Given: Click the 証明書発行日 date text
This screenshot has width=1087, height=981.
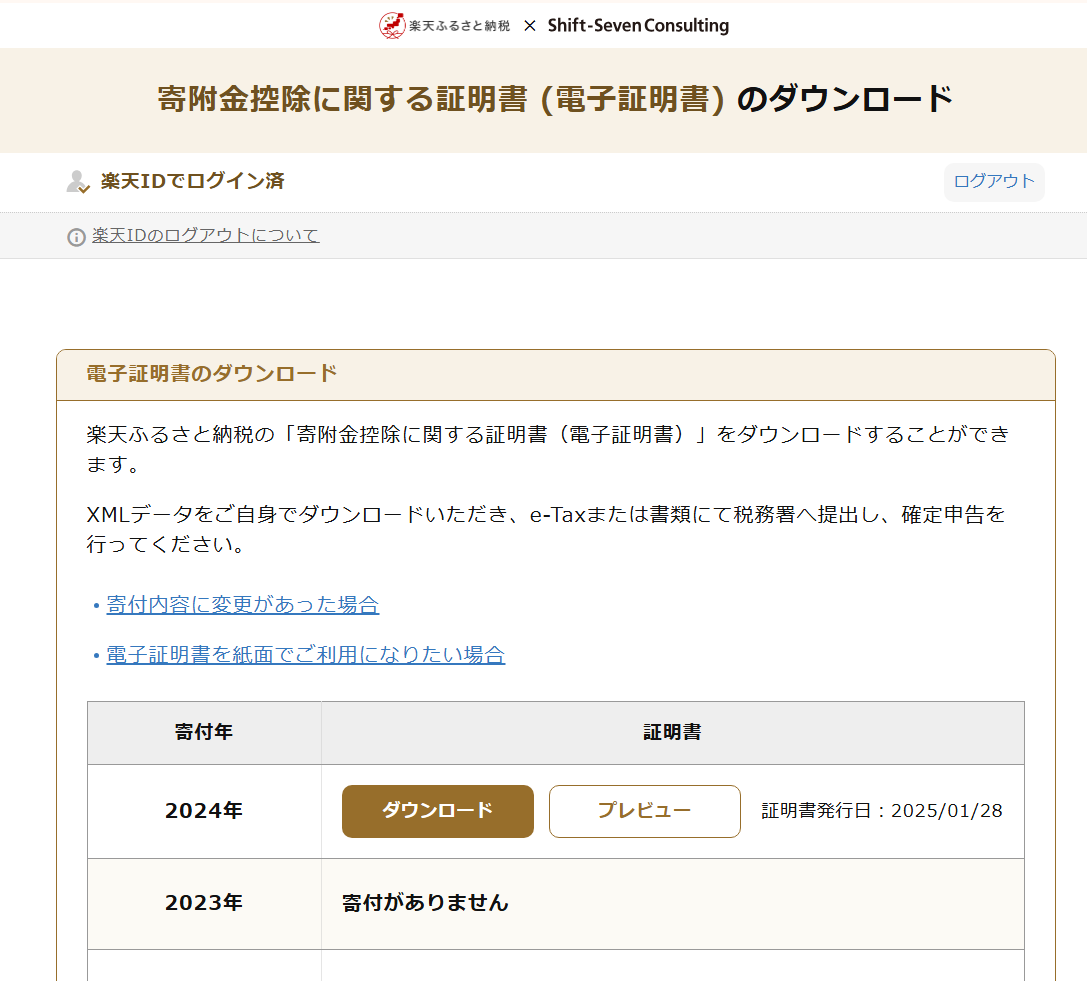Looking at the screenshot, I should point(881,811).
